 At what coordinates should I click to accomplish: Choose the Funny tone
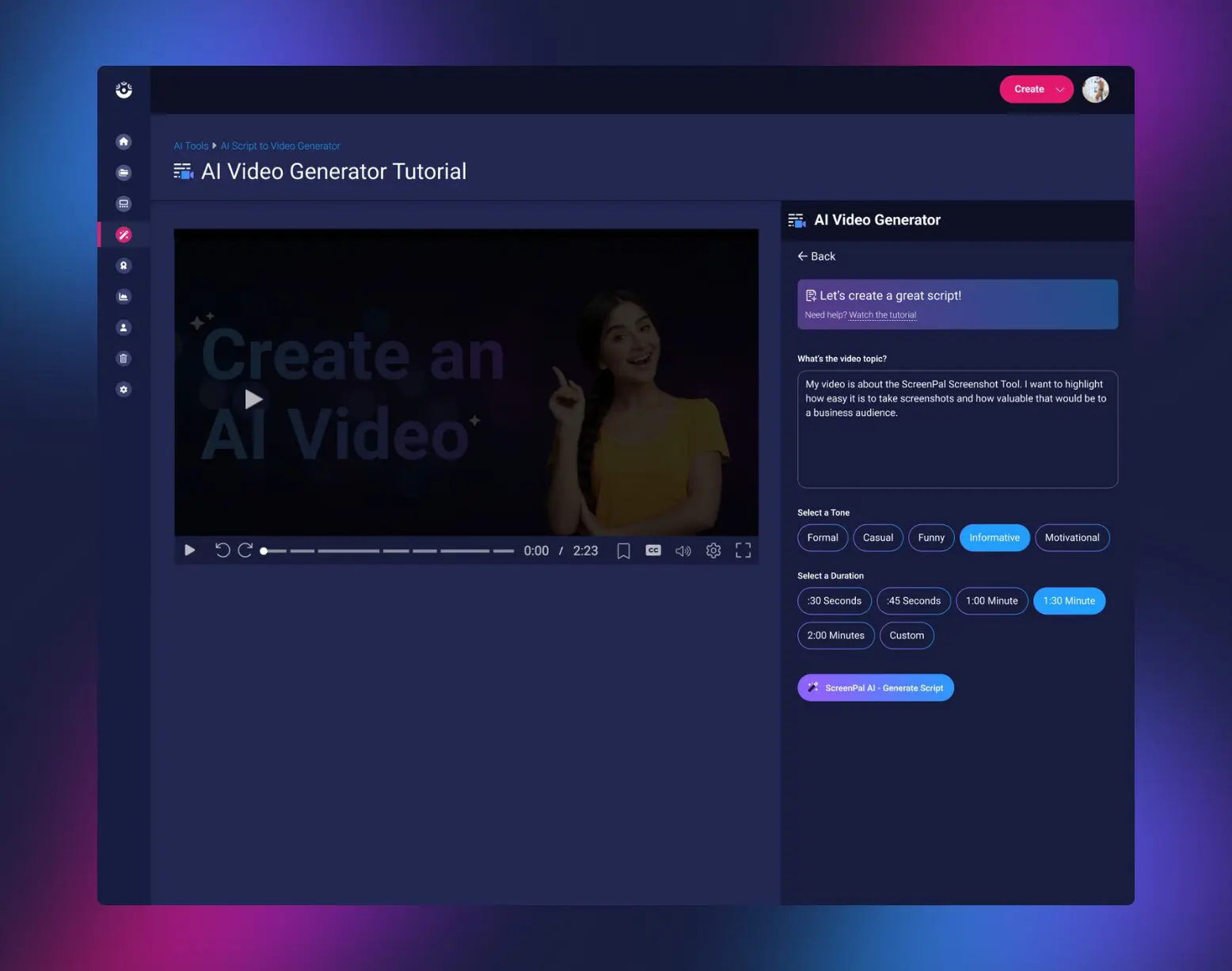(930, 538)
